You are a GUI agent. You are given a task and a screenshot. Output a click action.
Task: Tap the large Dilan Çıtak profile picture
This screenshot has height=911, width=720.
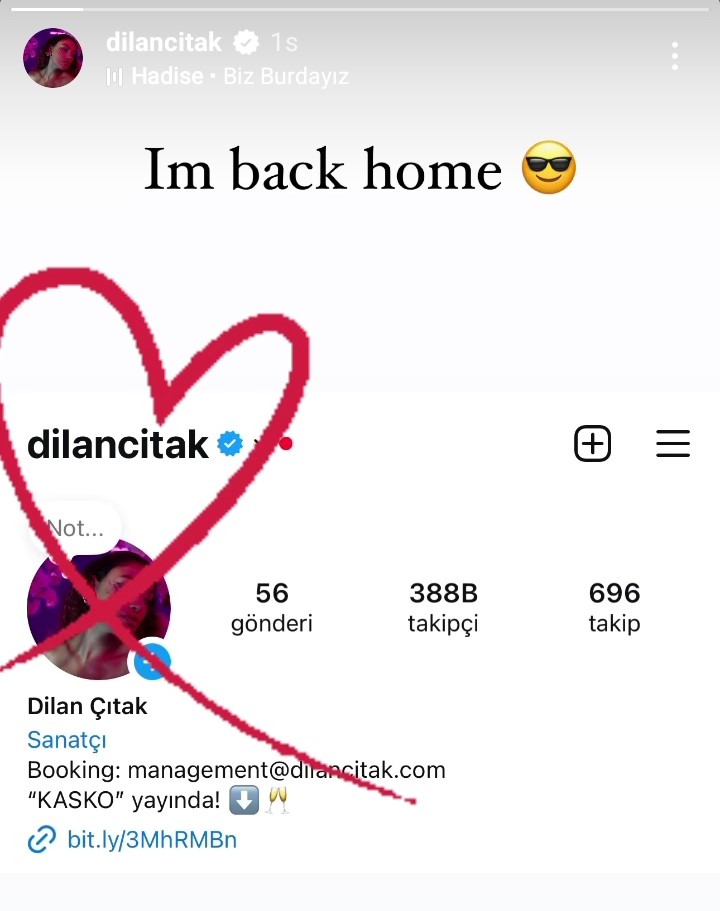(99, 608)
